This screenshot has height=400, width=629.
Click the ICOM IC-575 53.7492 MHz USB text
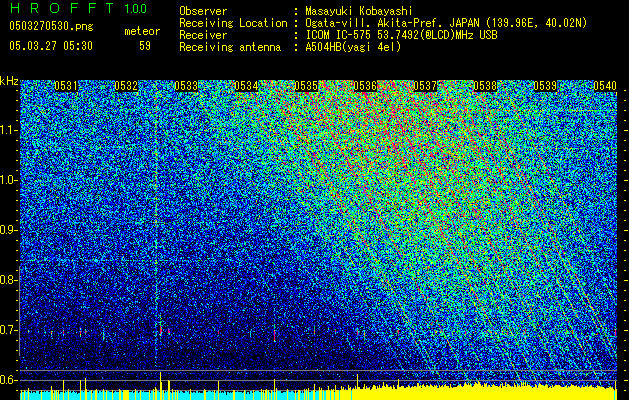click(401, 35)
